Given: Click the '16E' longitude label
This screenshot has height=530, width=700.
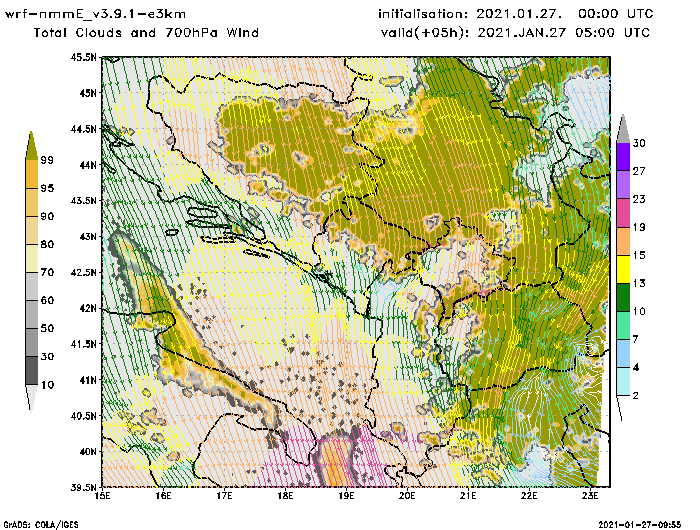Looking at the screenshot, I should click(163, 496).
